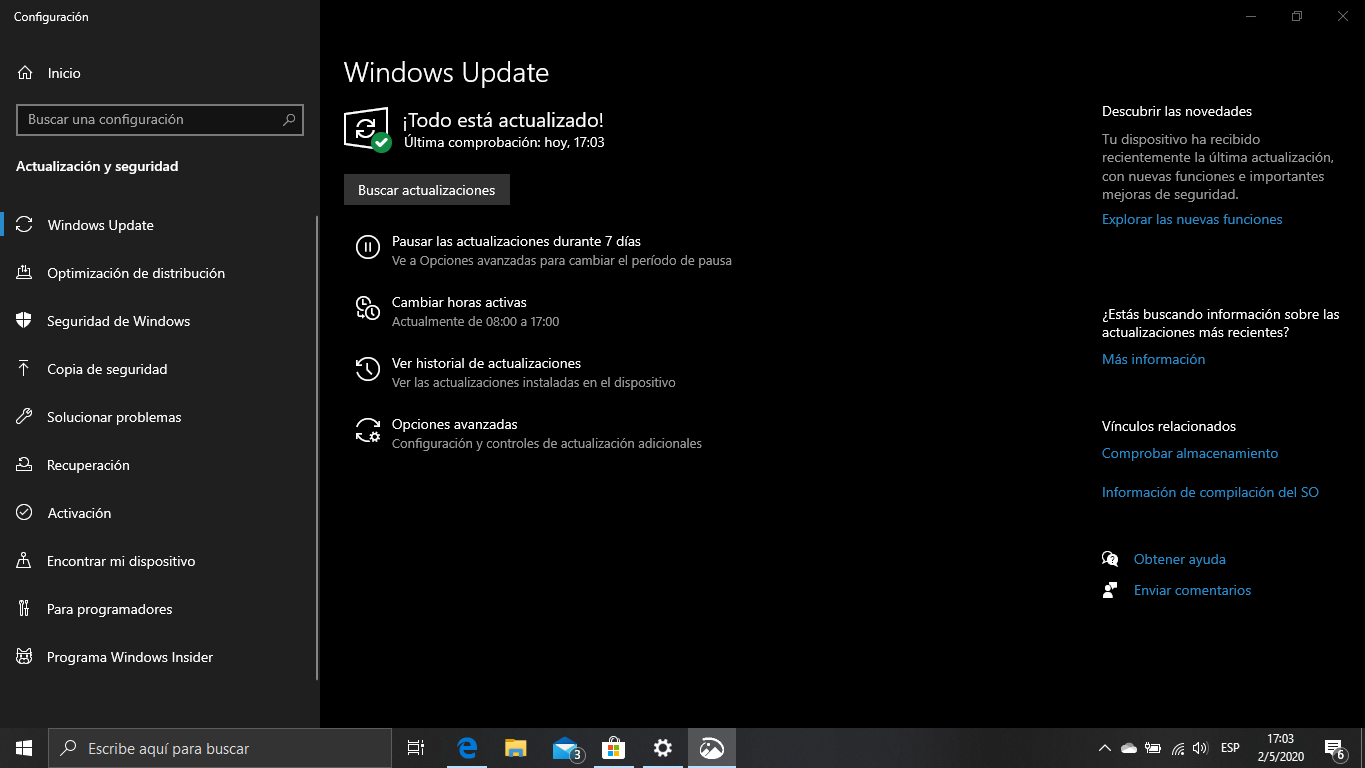1365x768 pixels.
Task: Launch Microsoft Edge from taskbar
Action: [467, 748]
